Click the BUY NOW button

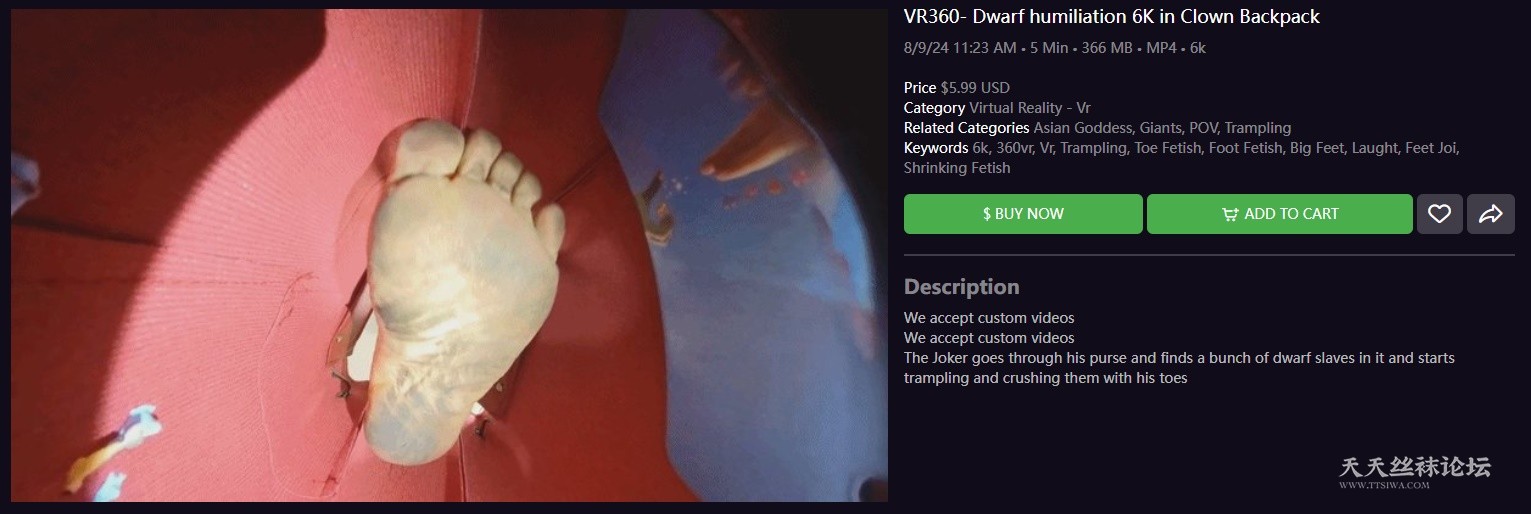click(1023, 214)
